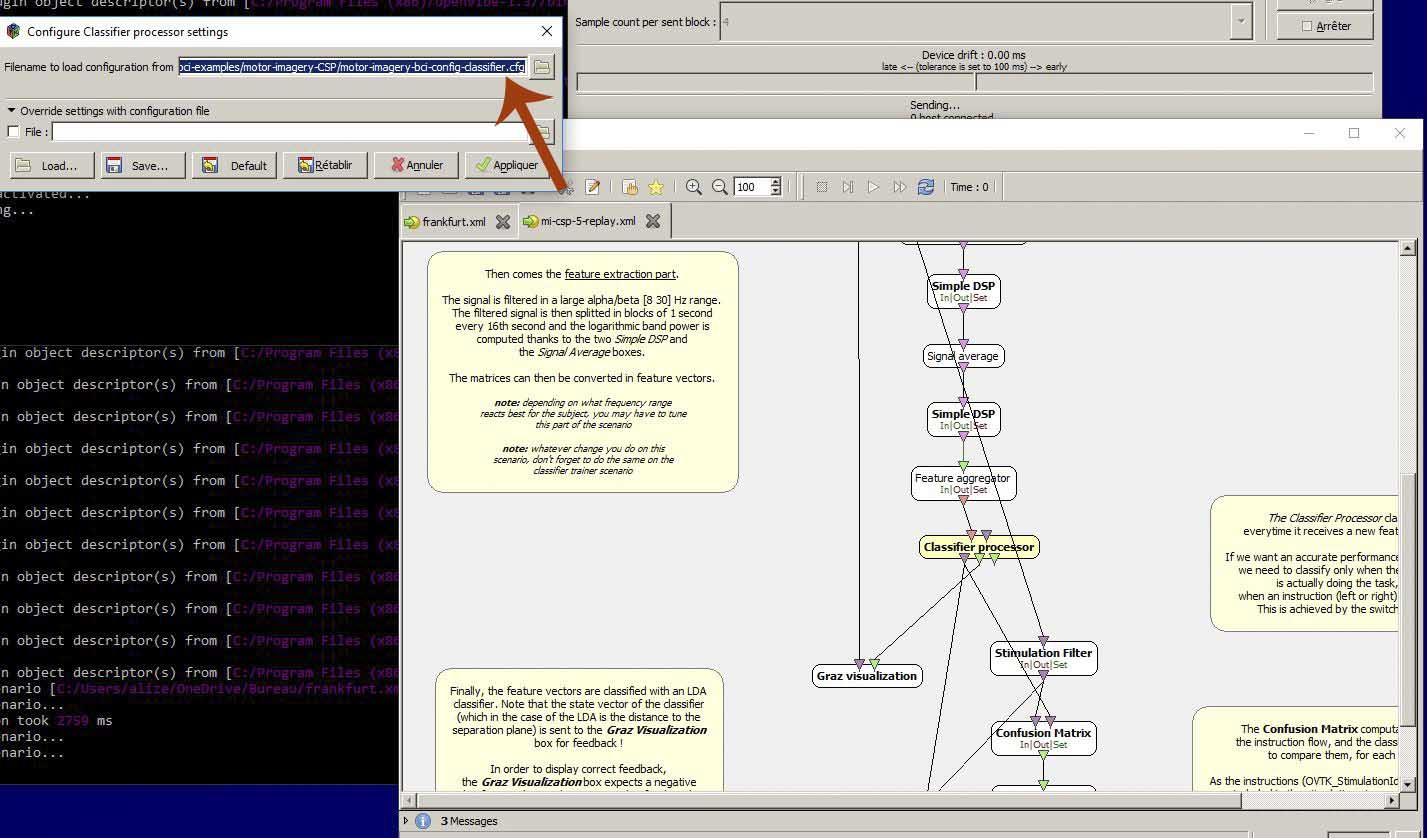Toggle the Arrêter checkbox button
This screenshot has height=838, width=1427.
(x=1325, y=26)
